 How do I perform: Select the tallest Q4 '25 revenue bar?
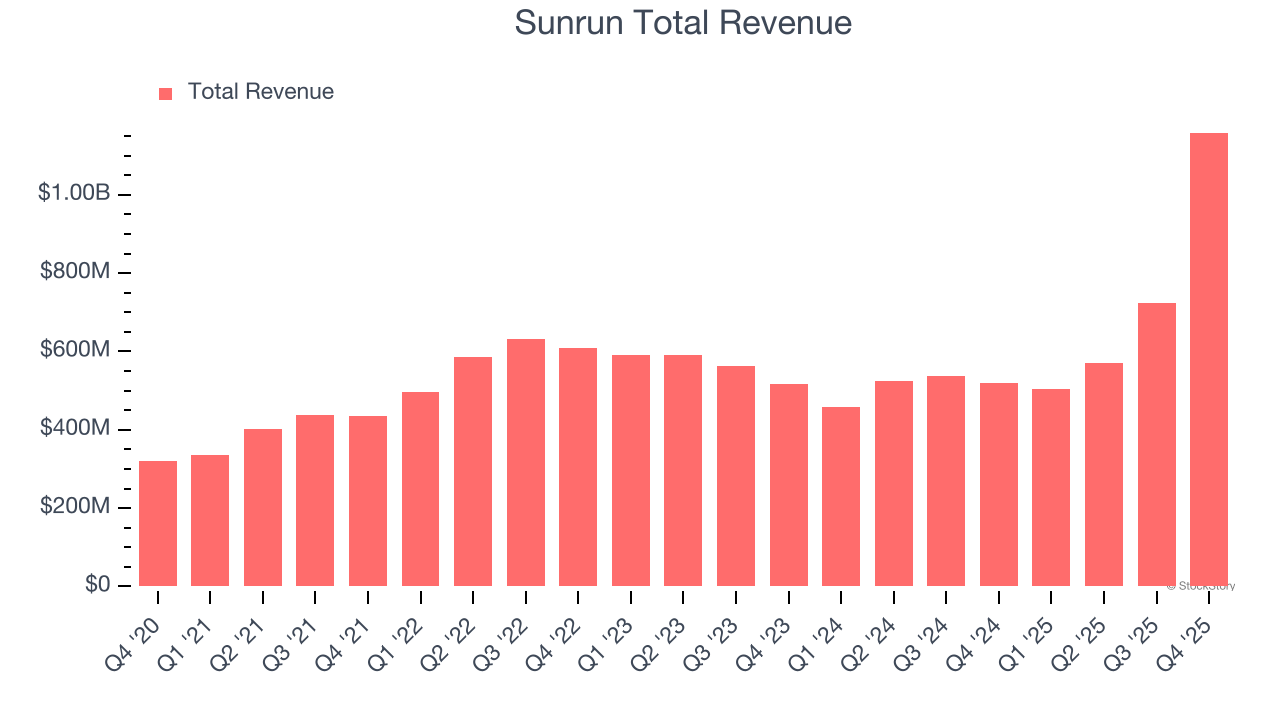(1209, 359)
